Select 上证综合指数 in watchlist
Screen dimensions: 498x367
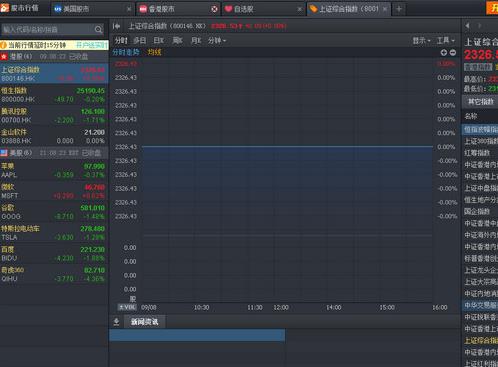54,74
